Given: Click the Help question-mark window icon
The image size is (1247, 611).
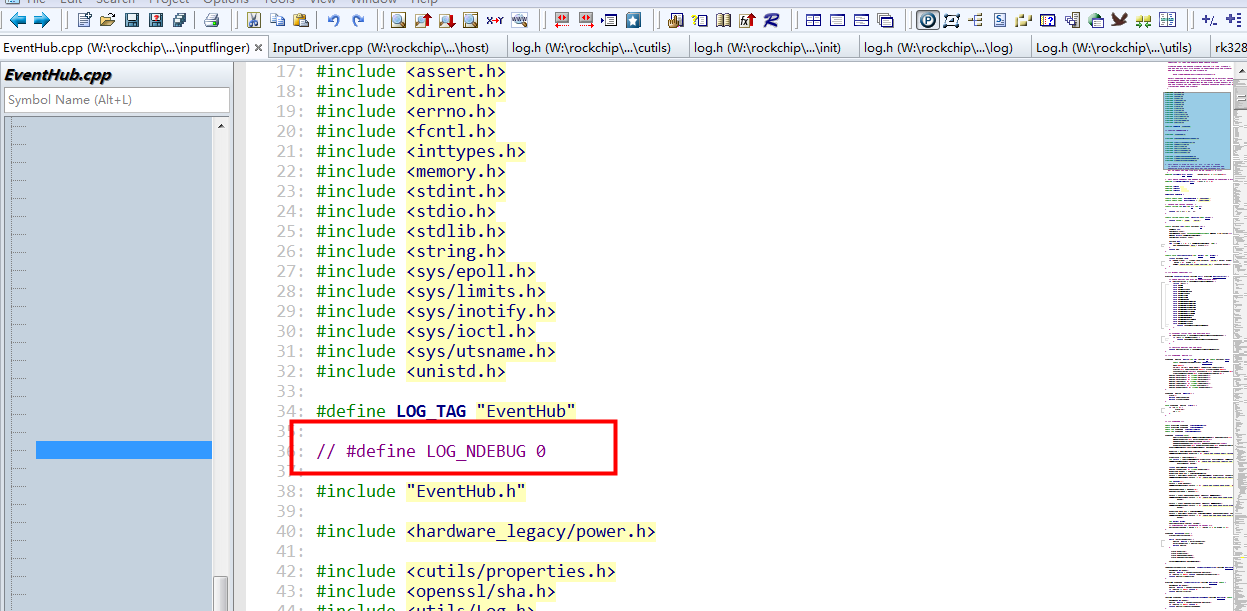Looking at the screenshot, I should tap(1047, 20).
